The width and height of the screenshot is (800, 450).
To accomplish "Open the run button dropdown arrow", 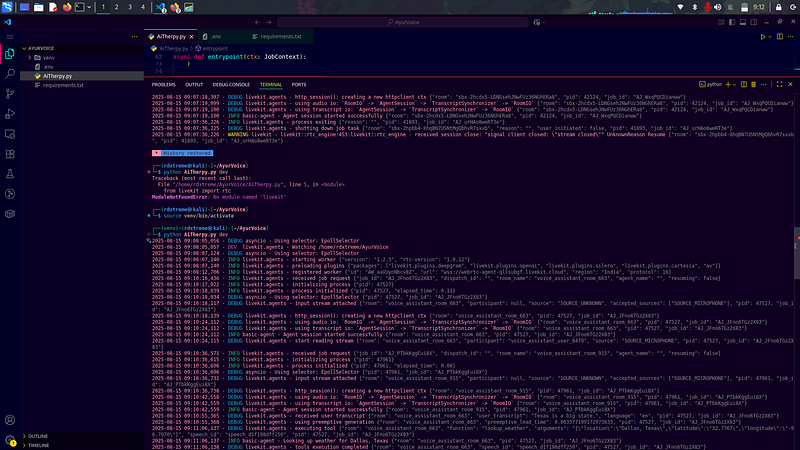I will (770, 37).
